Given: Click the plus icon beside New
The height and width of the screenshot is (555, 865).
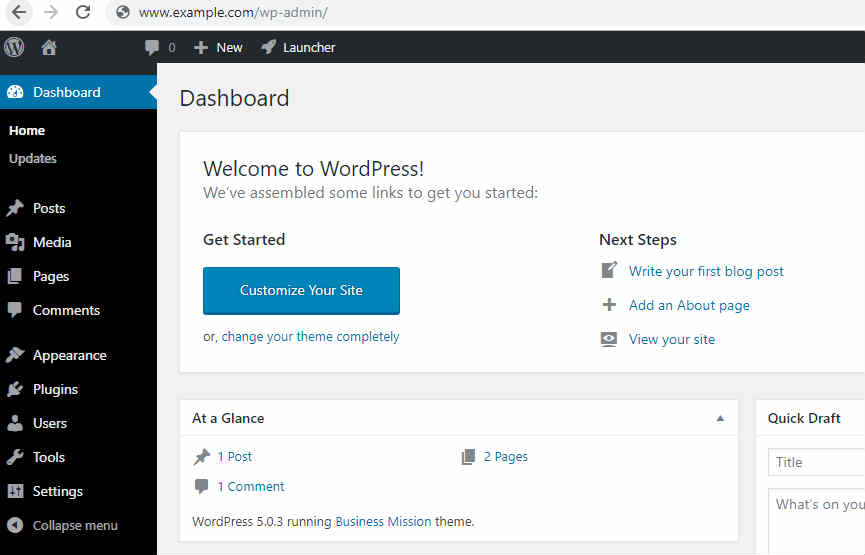Looking at the screenshot, I should tap(201, 47).
